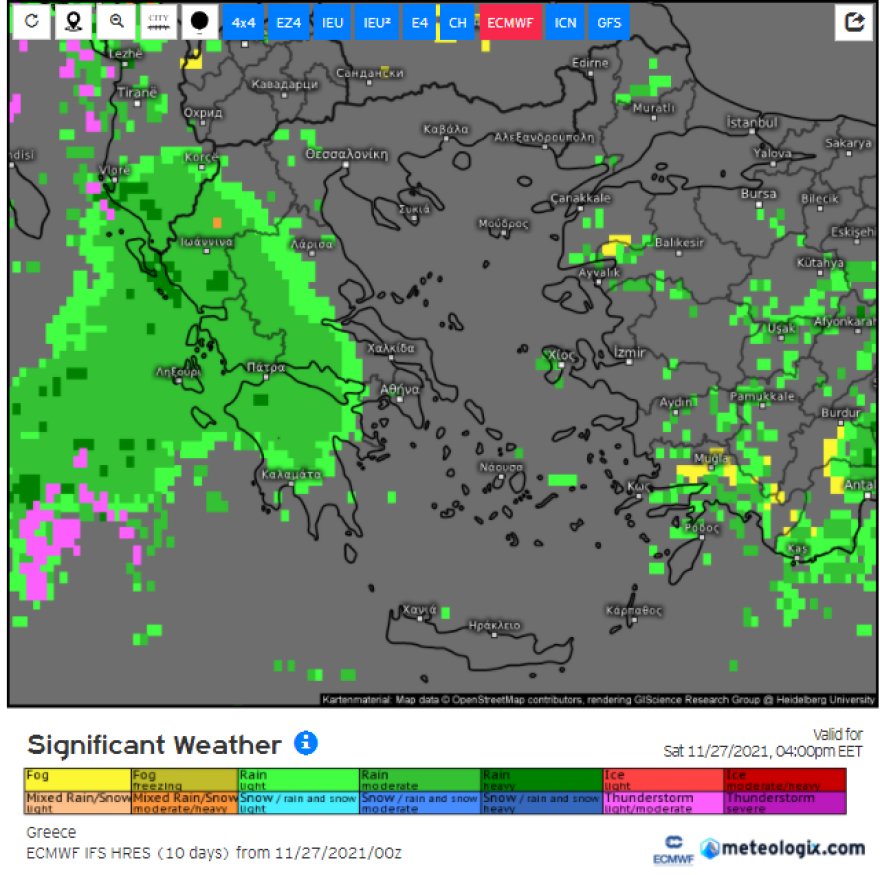Image resolution: width=880 pixels, height=875 pixels.
Task: Click the Αθήνα city label on map
Action: point(399,389)
